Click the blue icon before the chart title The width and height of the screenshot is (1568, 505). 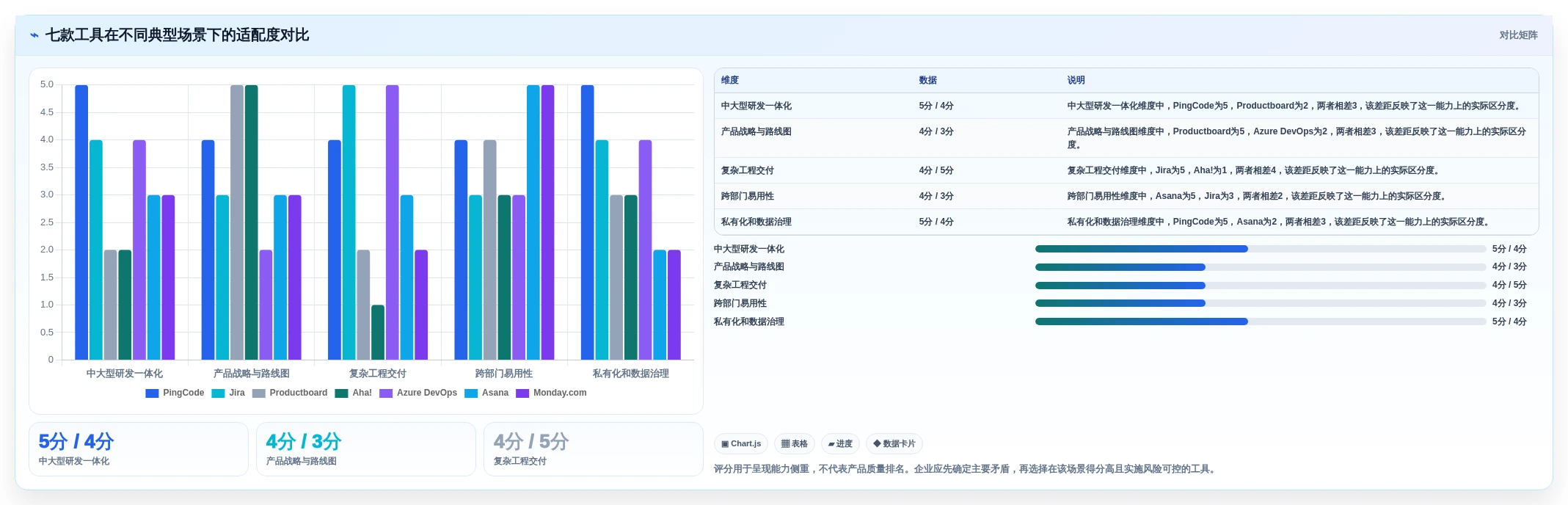tap(34, 35)
